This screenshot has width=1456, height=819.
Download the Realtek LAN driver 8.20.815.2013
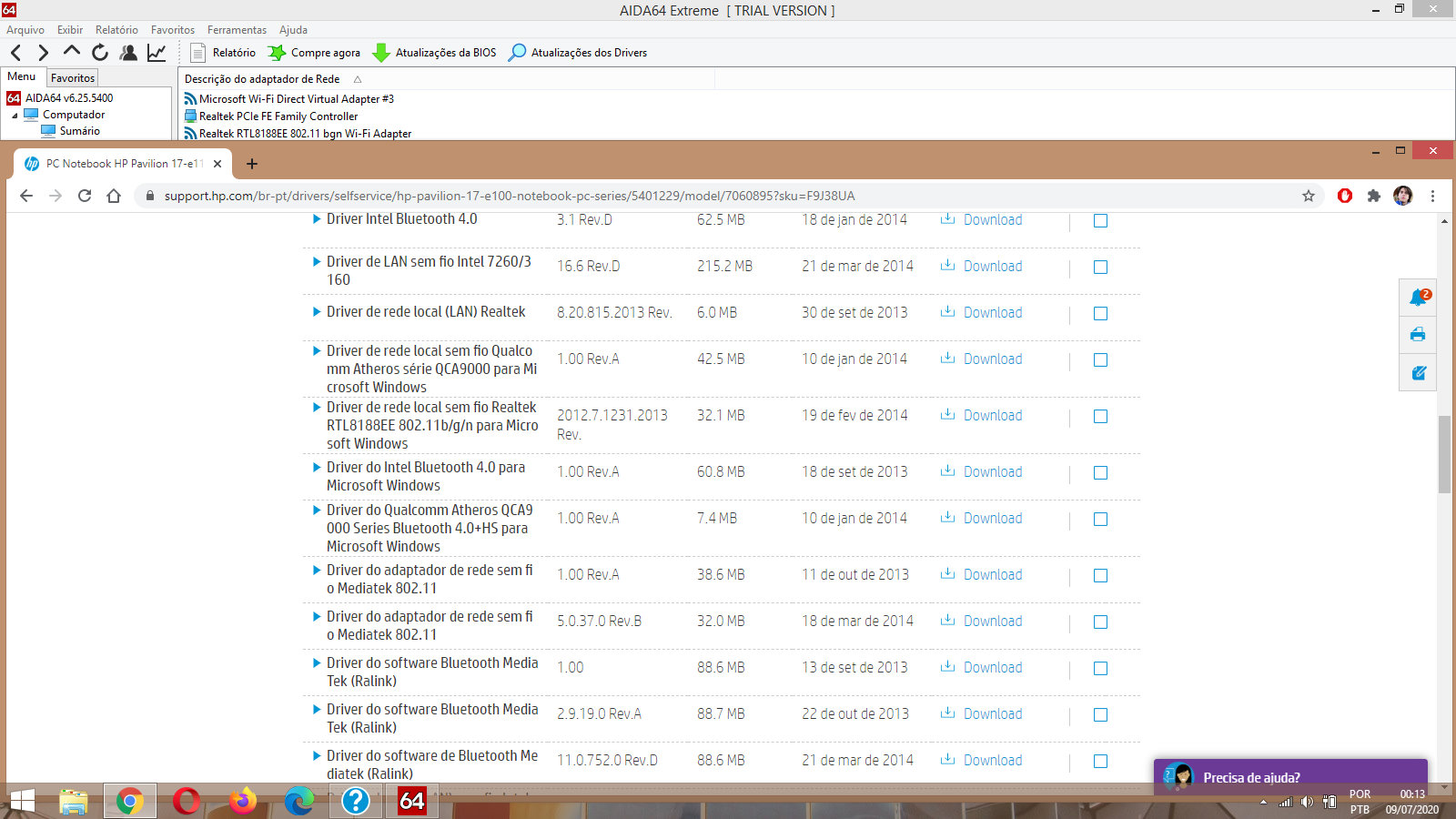point(981,313)
